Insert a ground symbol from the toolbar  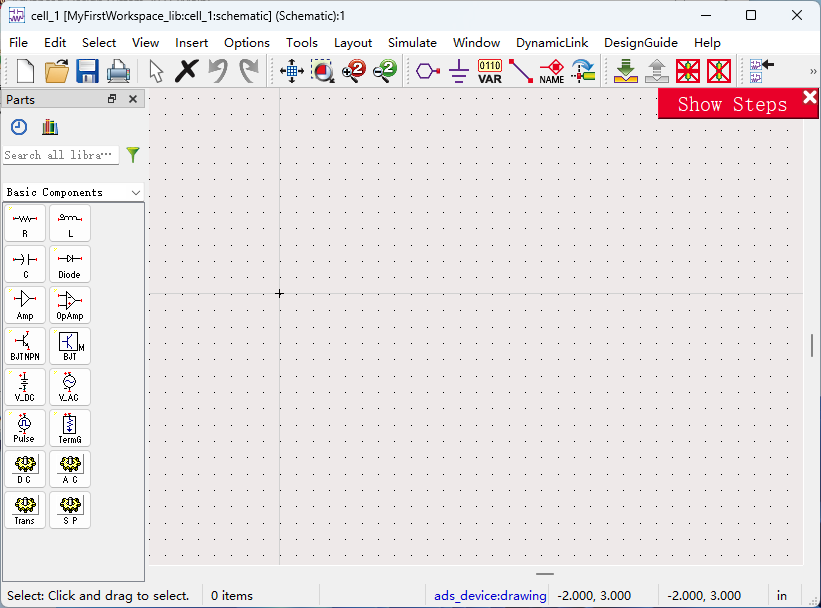click(459, 71)
